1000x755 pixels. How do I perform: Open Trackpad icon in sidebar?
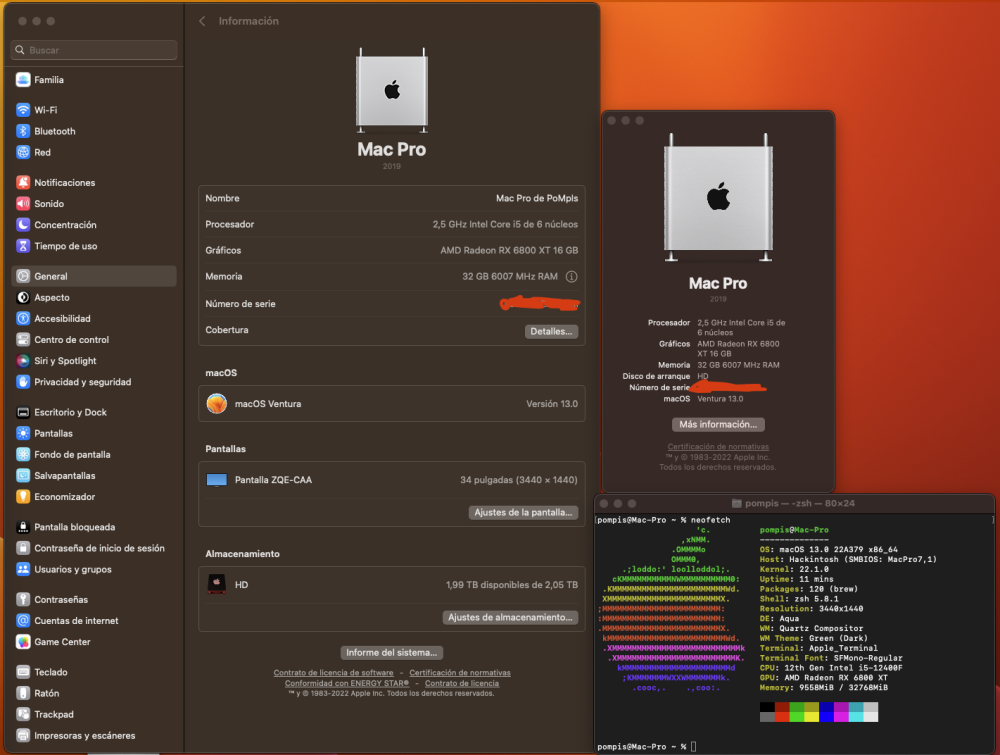point(23,714)
